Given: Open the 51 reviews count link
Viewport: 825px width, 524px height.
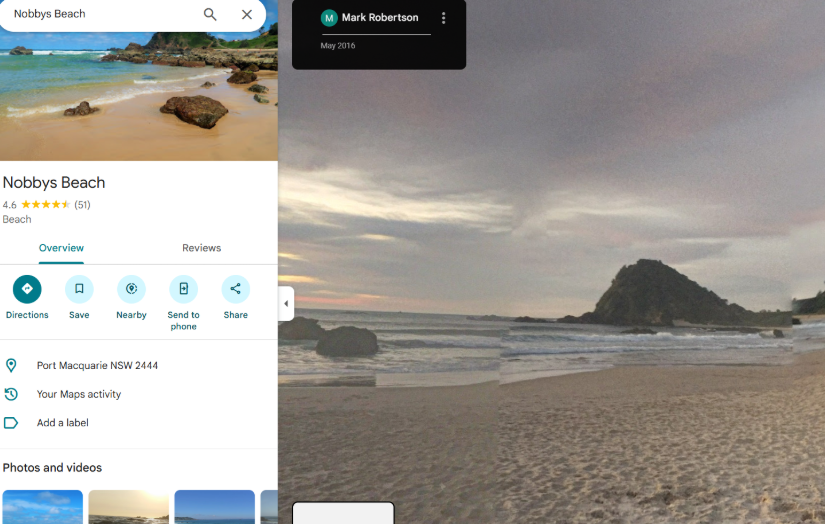Looking at the screenshot, I should (82, 205).
